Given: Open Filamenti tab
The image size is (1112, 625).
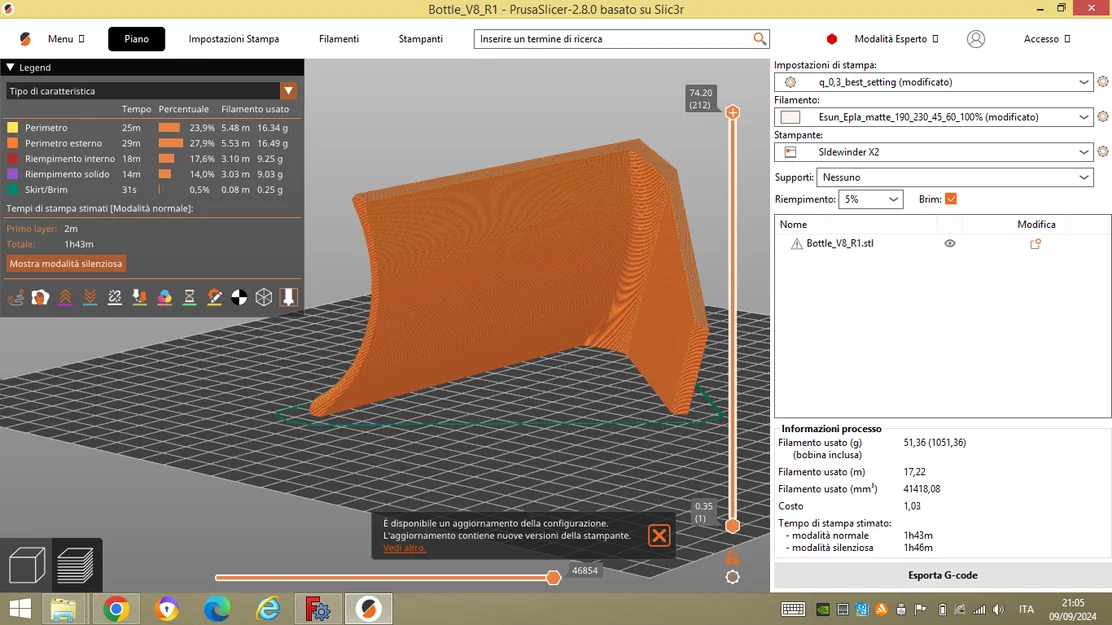Looking at the screenshot, I should click(339, 39).
